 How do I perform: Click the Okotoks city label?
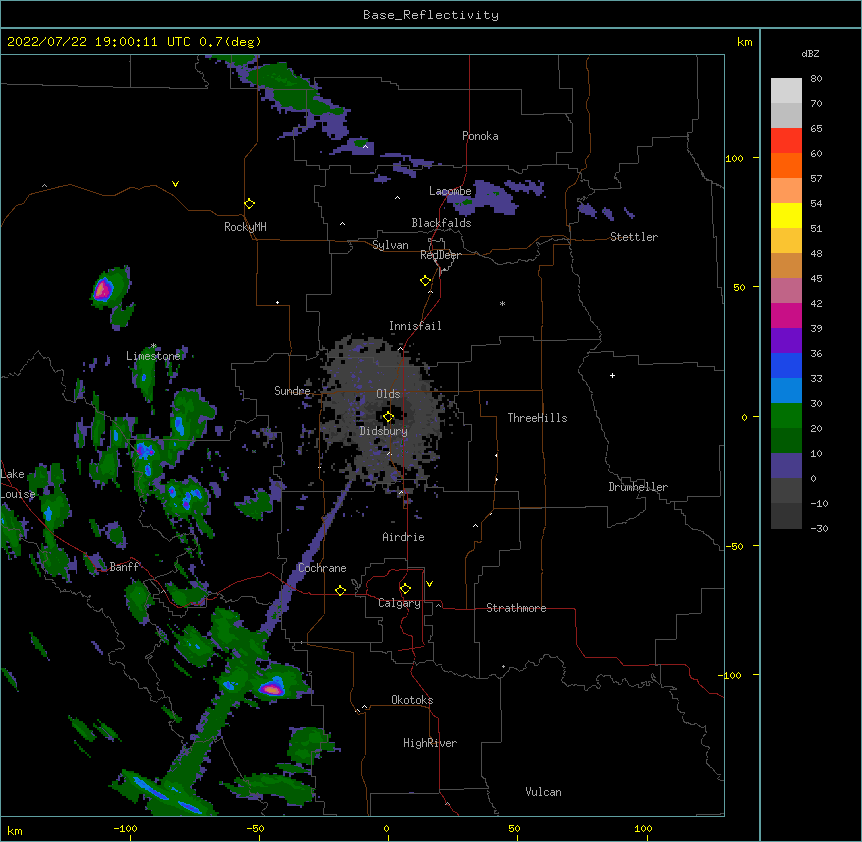coord(412,700)
